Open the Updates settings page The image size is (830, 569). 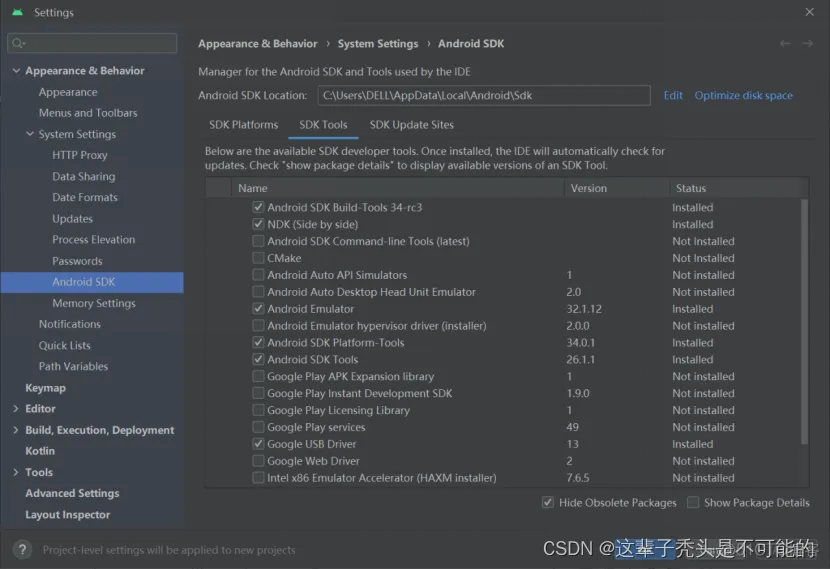tap(73, 219)
